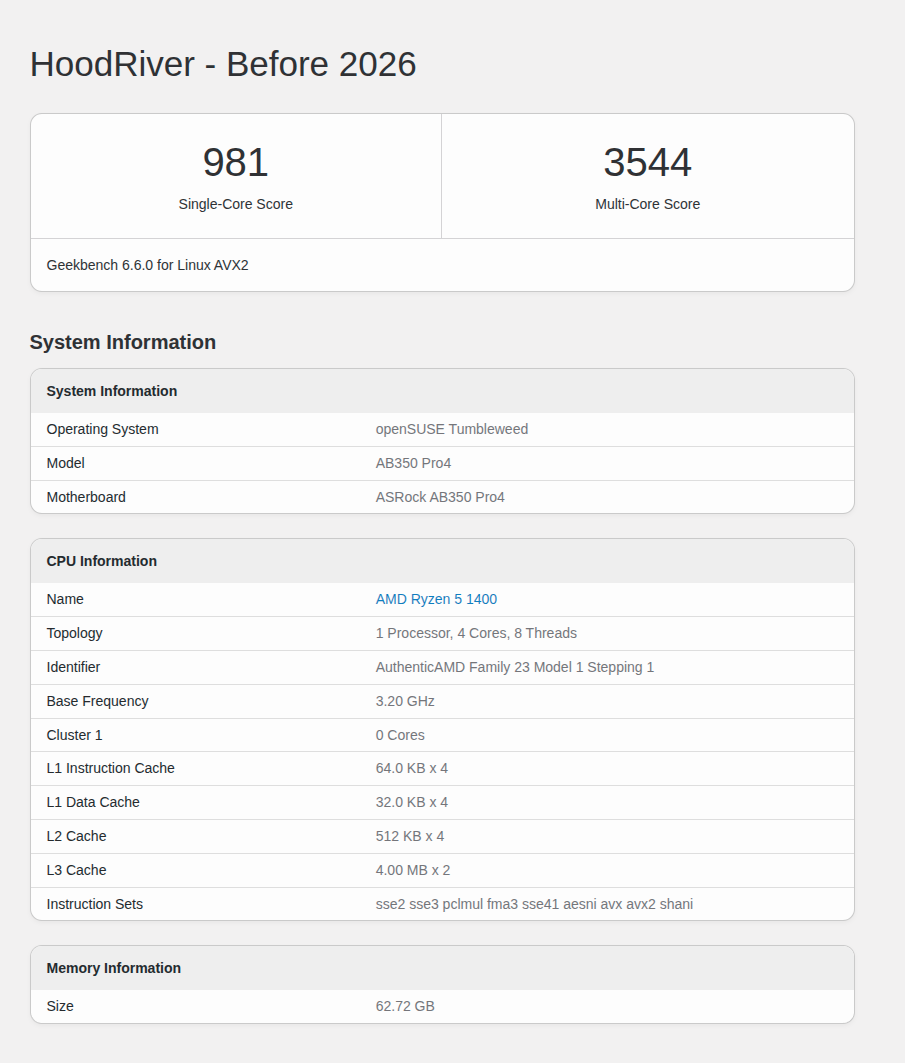
Task: Select the Topology value with 4 Cores, 8 Threads
Action: coord(476,633)
